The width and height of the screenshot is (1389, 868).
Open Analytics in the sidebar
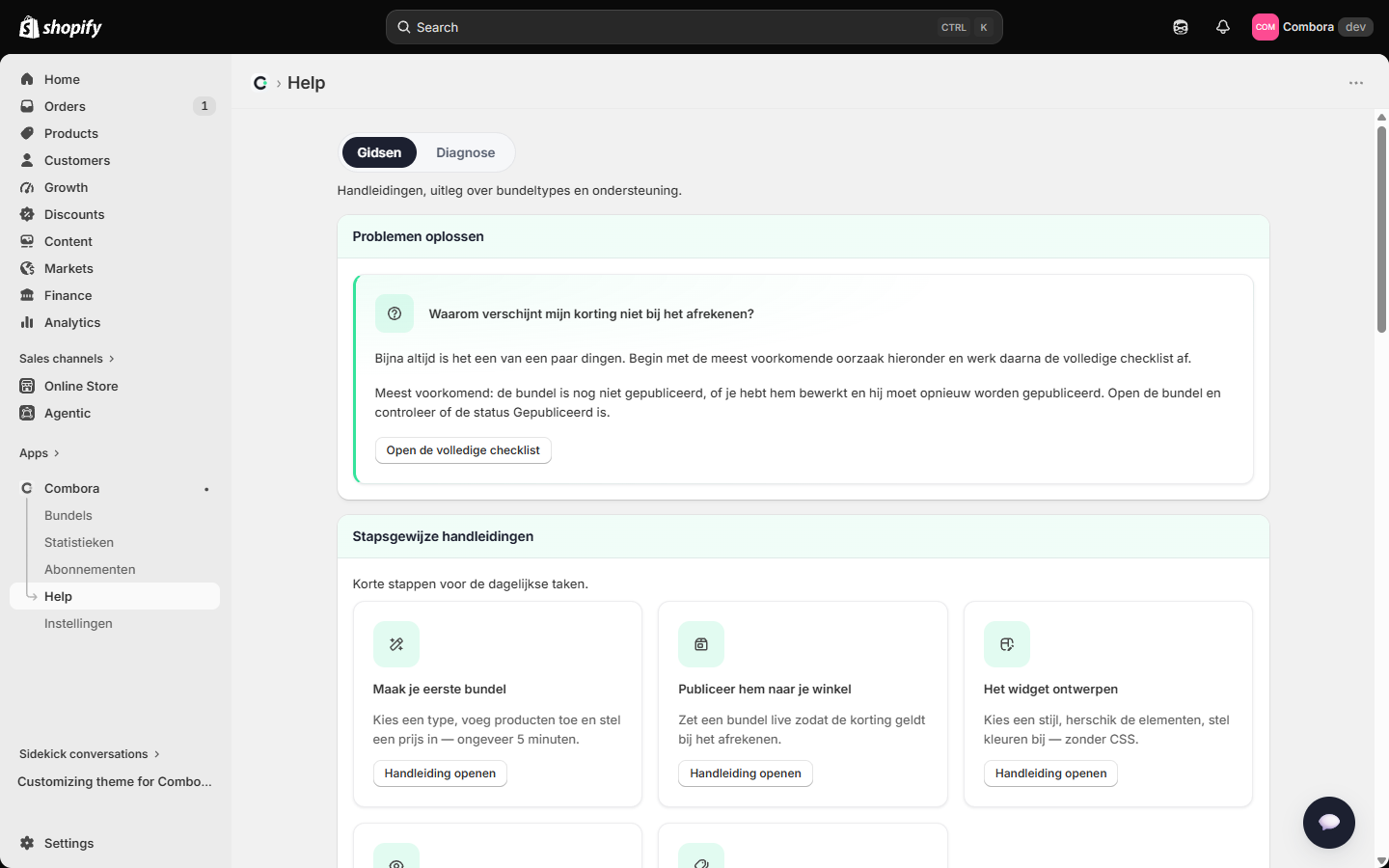(115, 322)
